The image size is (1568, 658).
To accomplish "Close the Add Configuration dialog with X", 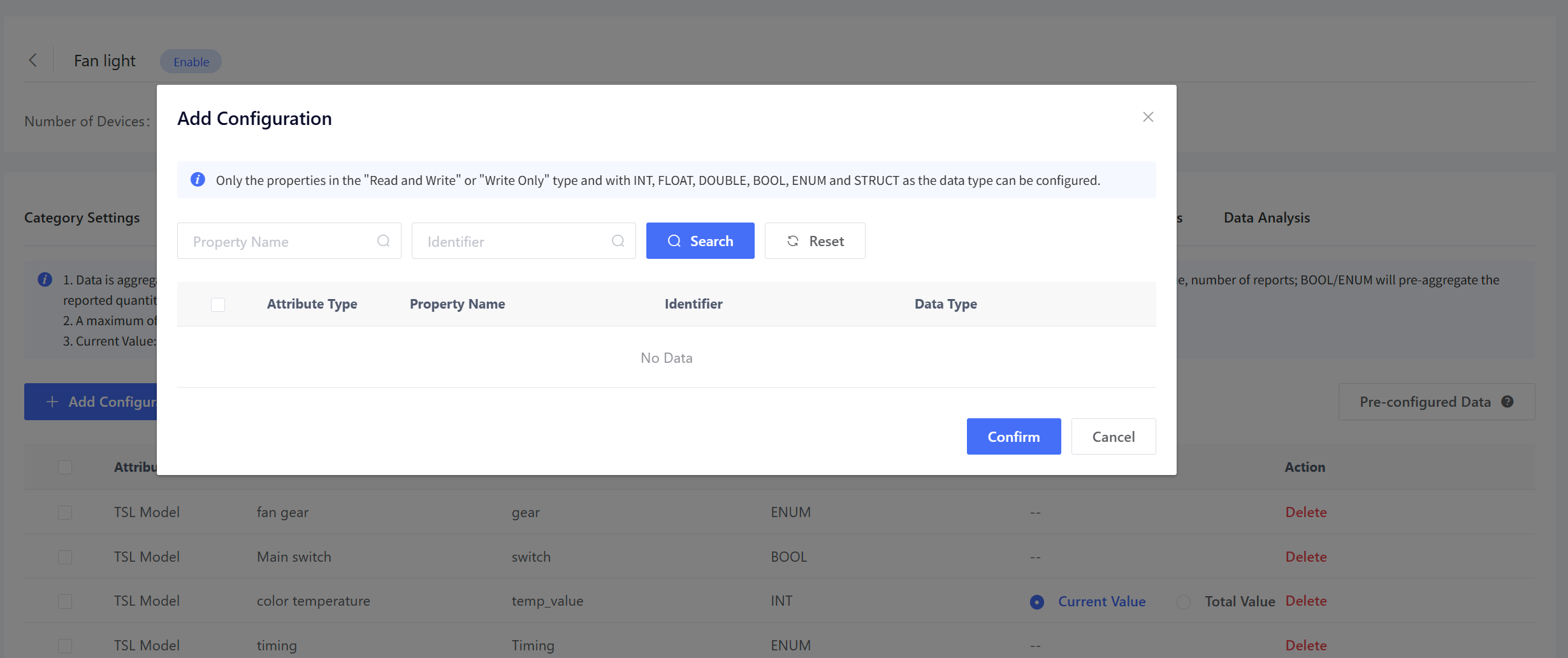I will point(1148,117).
